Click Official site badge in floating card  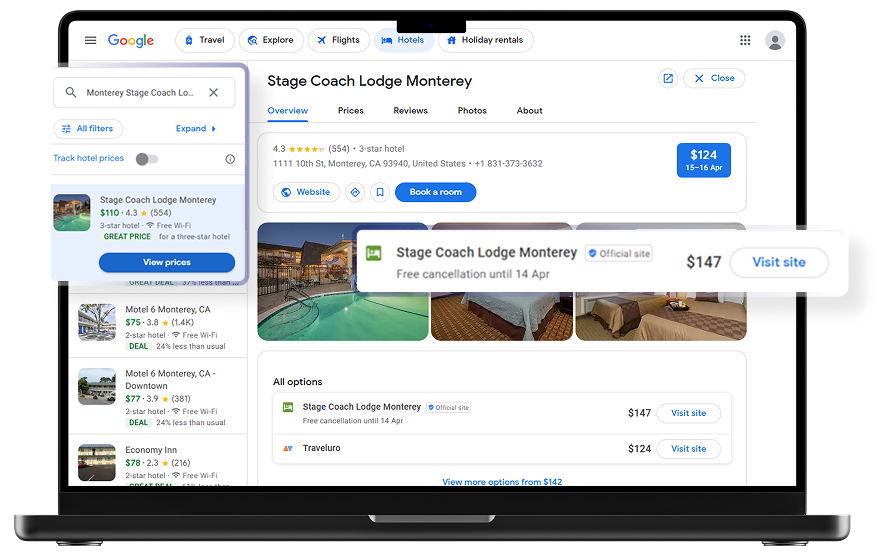click(619, 254)
